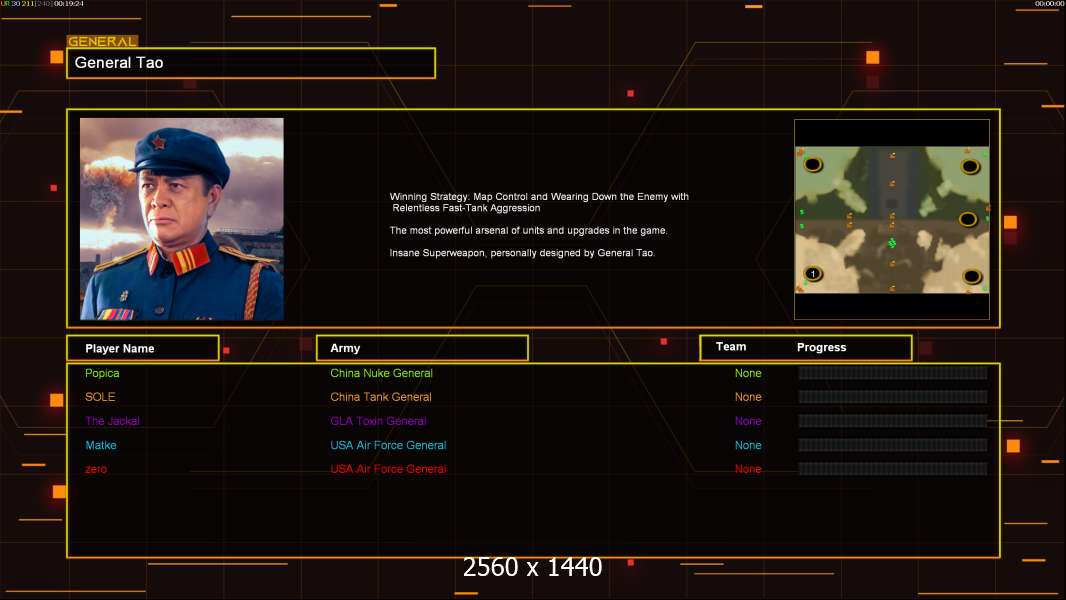Screen dimensions: 1066x600
Task: Click the 'Insane Superweapon' description line
Action: coord(522,253)
